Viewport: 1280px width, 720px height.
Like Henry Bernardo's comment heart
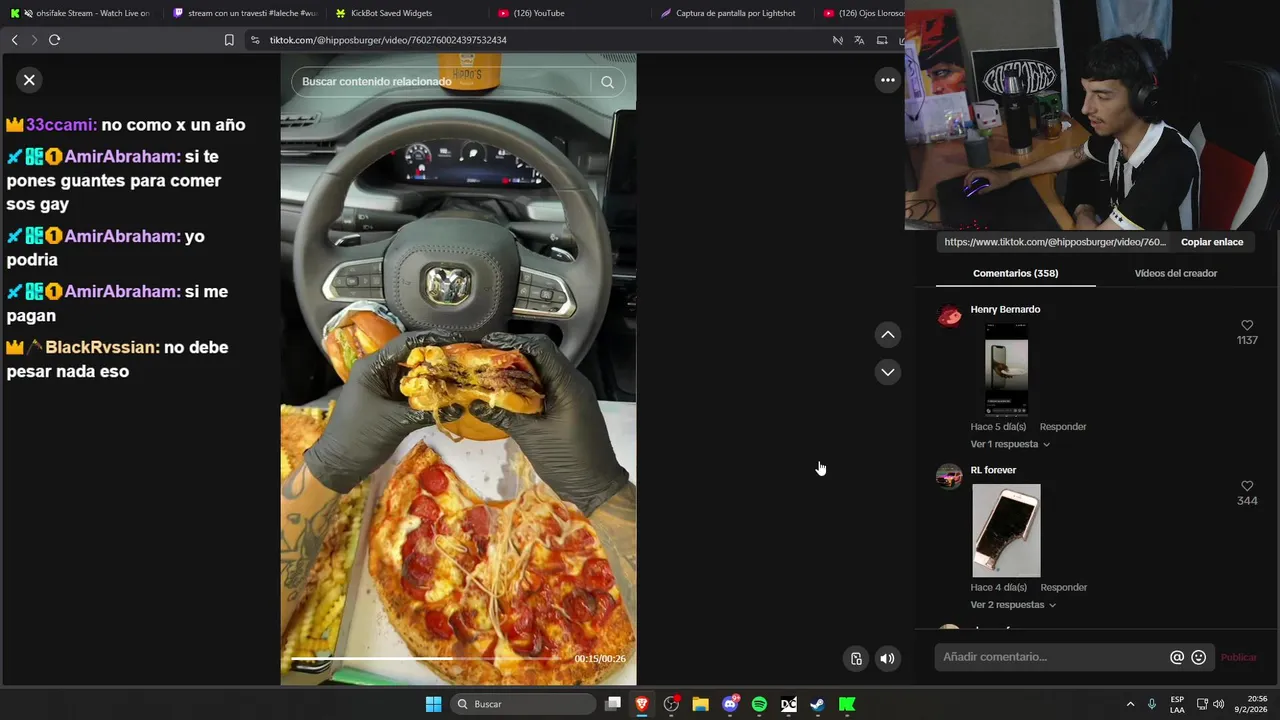pos(1247,326)
